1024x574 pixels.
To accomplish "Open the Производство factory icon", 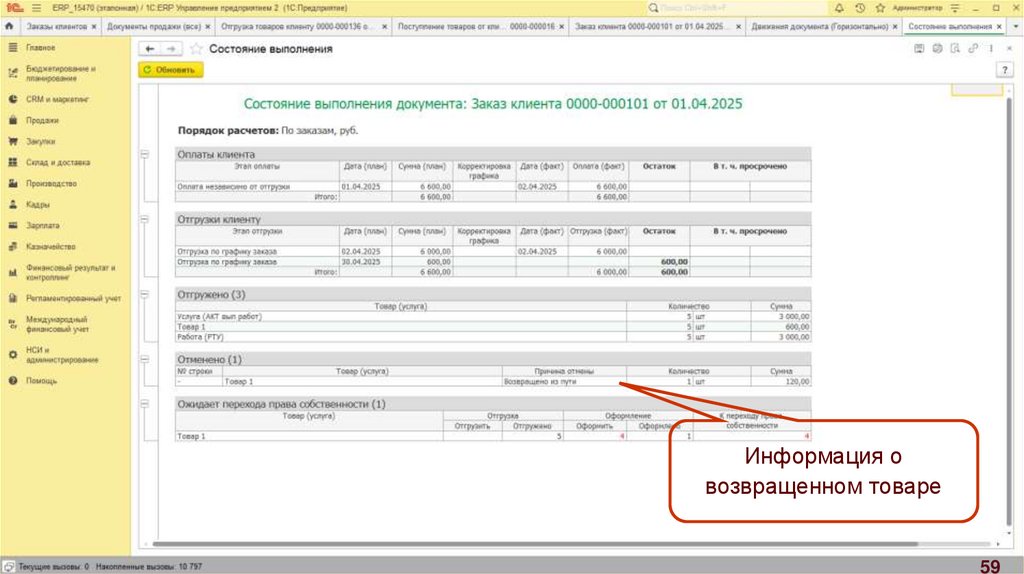I will click(12, 183).
